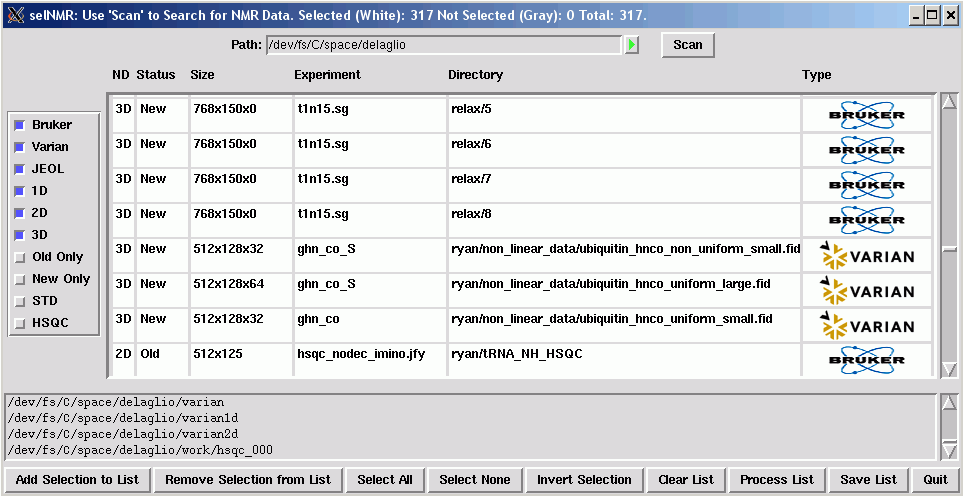Toggle the HSQC filter checkbox
Viewport: 963px width, 496px height.
(19, 323)
